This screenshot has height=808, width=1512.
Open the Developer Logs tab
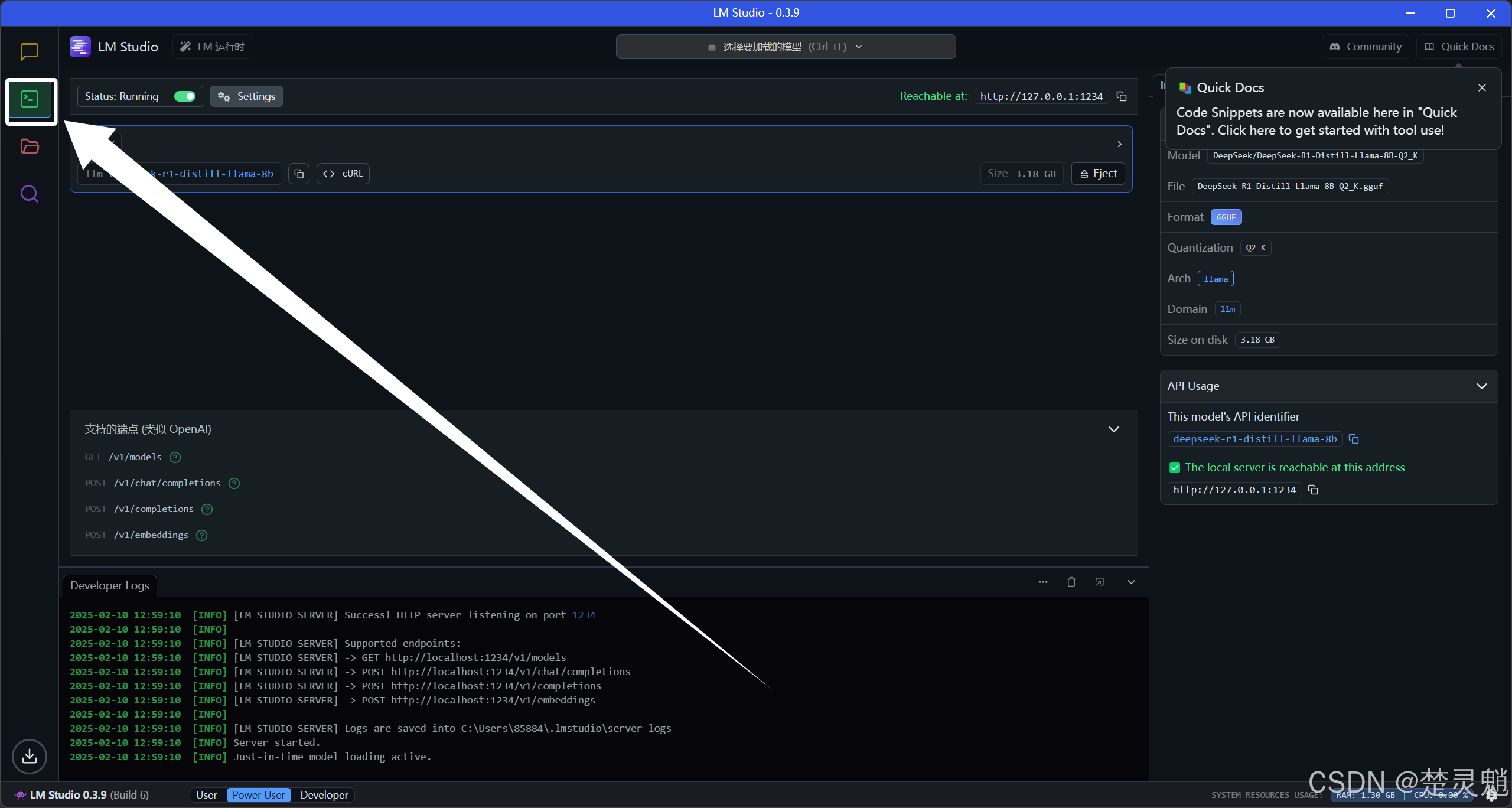110,585
